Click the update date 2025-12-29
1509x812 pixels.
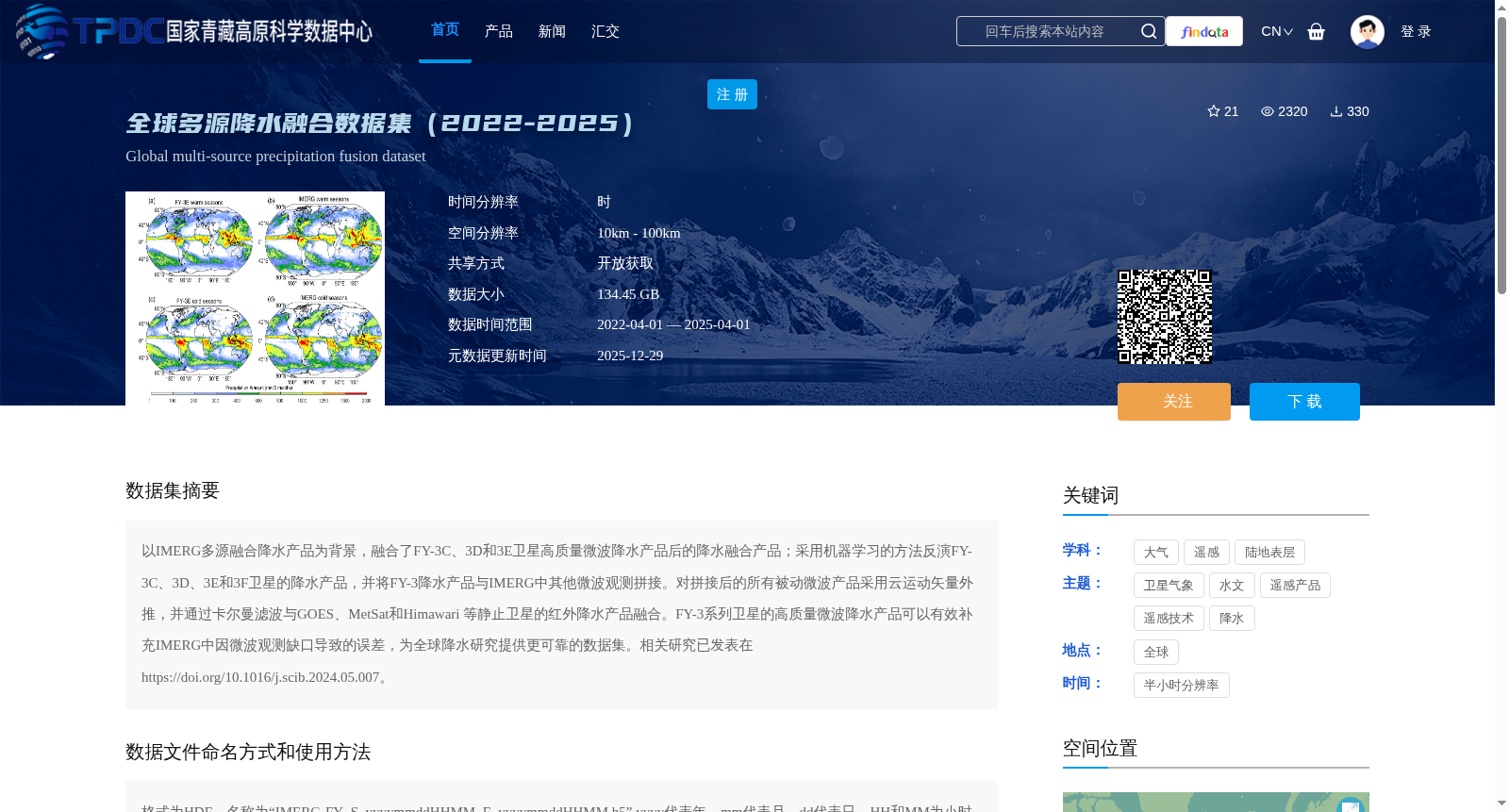(630, 356)
